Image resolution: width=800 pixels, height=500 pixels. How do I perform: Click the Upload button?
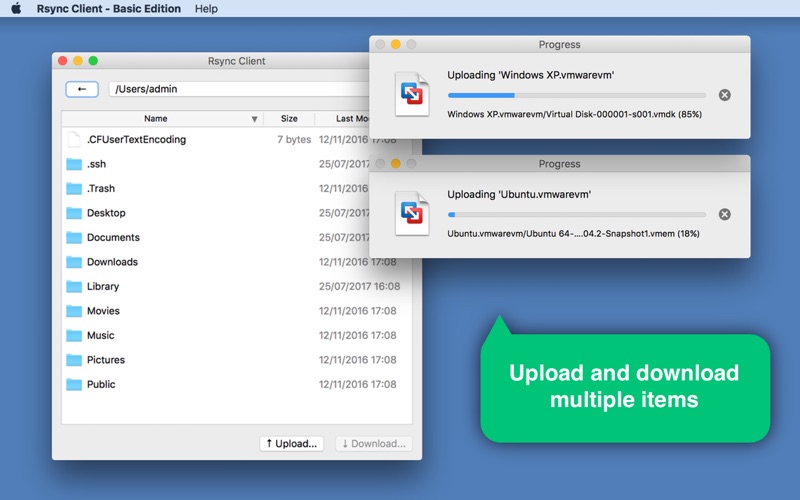pos(291,443)
